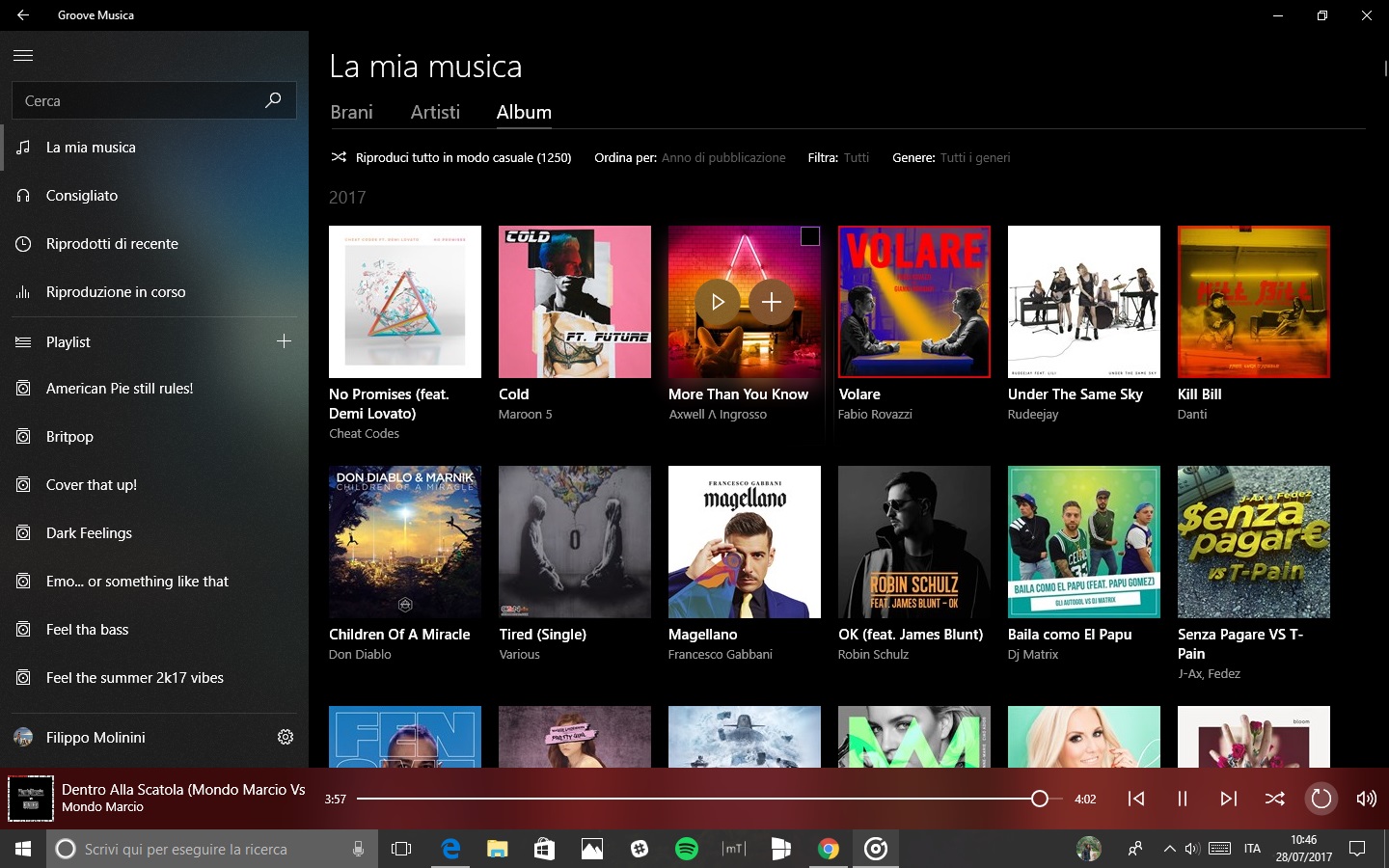Open File Explorer from taskbar
The height and width of the screenshot is (868, 1389).
click(x=497, y=849)
